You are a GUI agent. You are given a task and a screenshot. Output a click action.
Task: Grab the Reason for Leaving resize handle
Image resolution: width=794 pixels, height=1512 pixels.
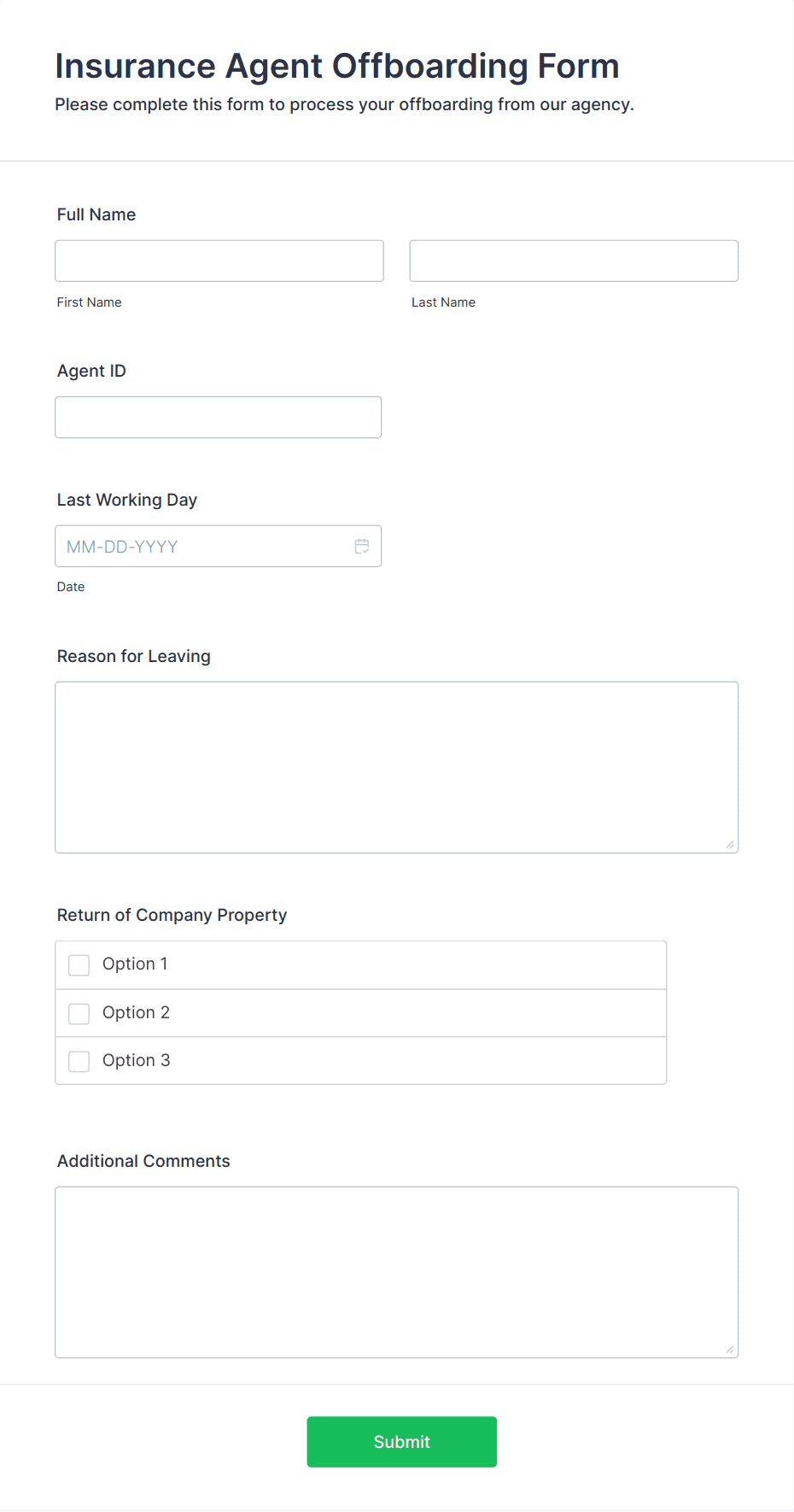[x=730, y=845]
